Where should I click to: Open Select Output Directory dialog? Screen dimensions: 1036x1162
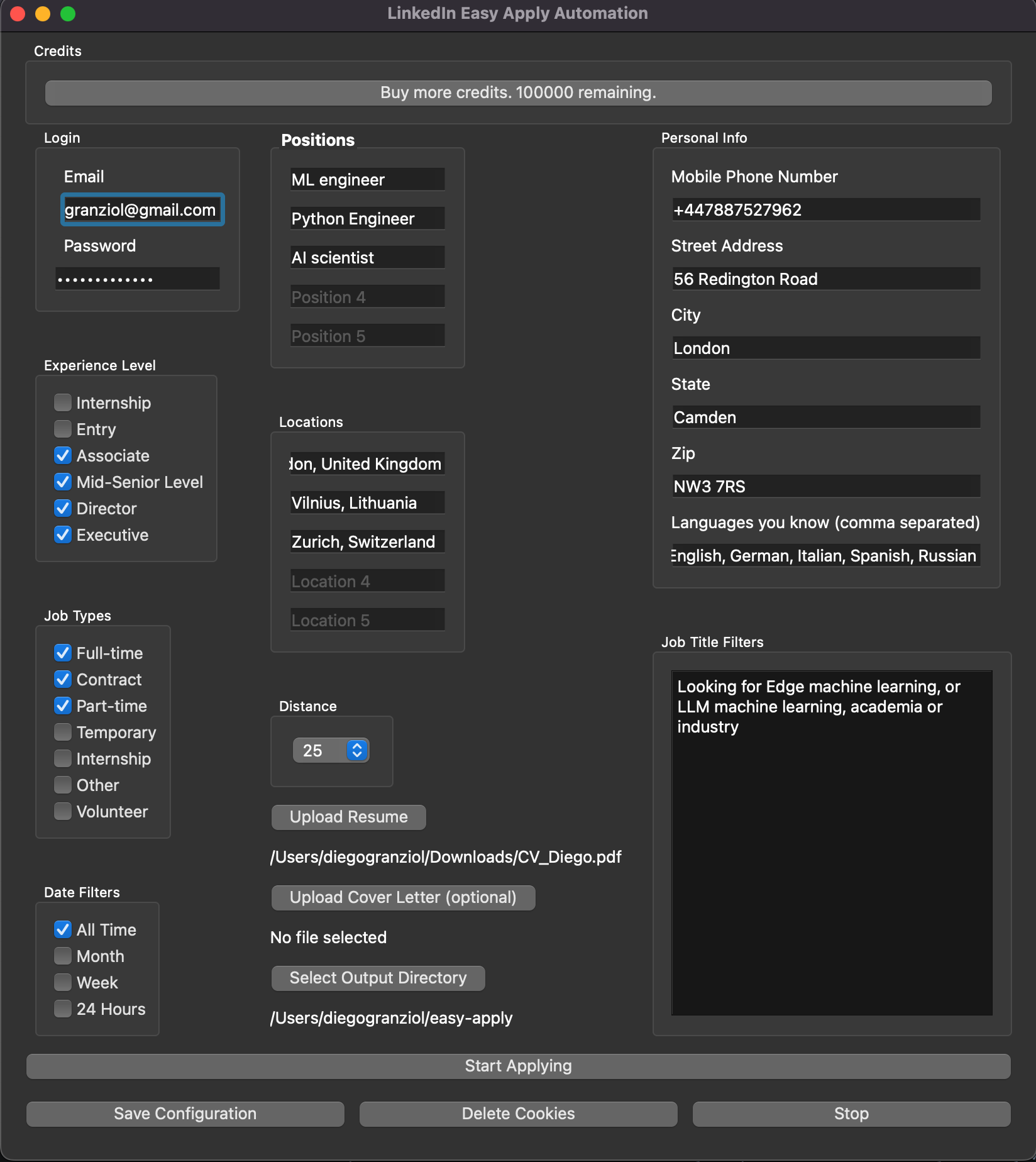pyautogui.click(x=378, y=978)
